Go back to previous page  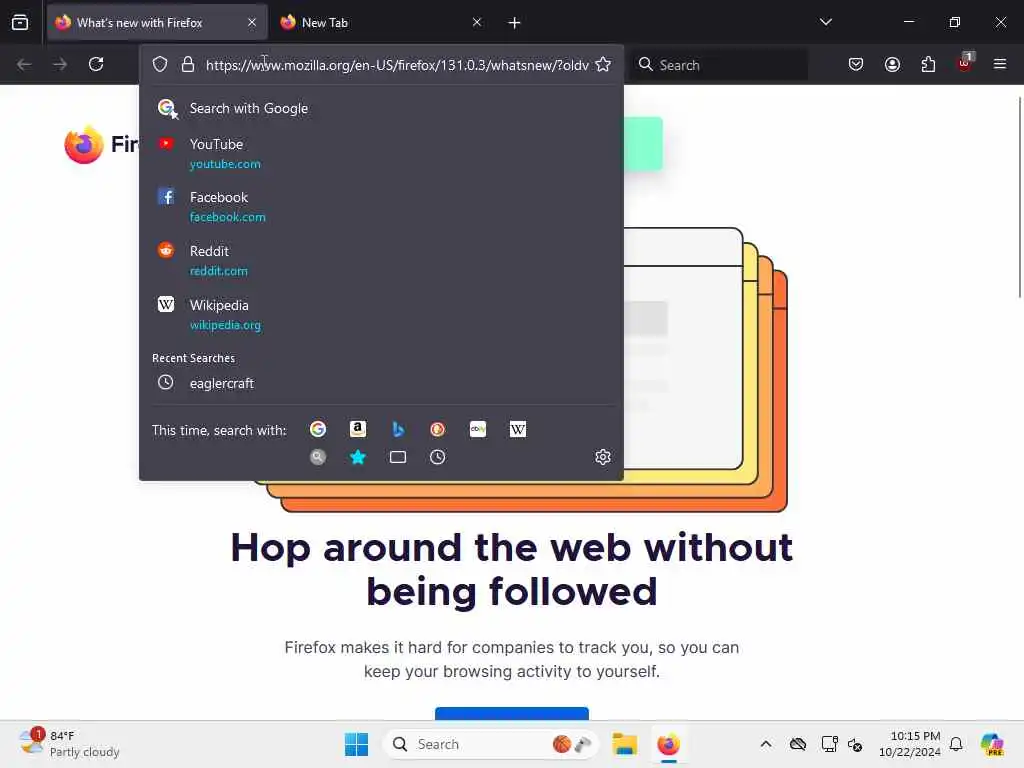24,64
